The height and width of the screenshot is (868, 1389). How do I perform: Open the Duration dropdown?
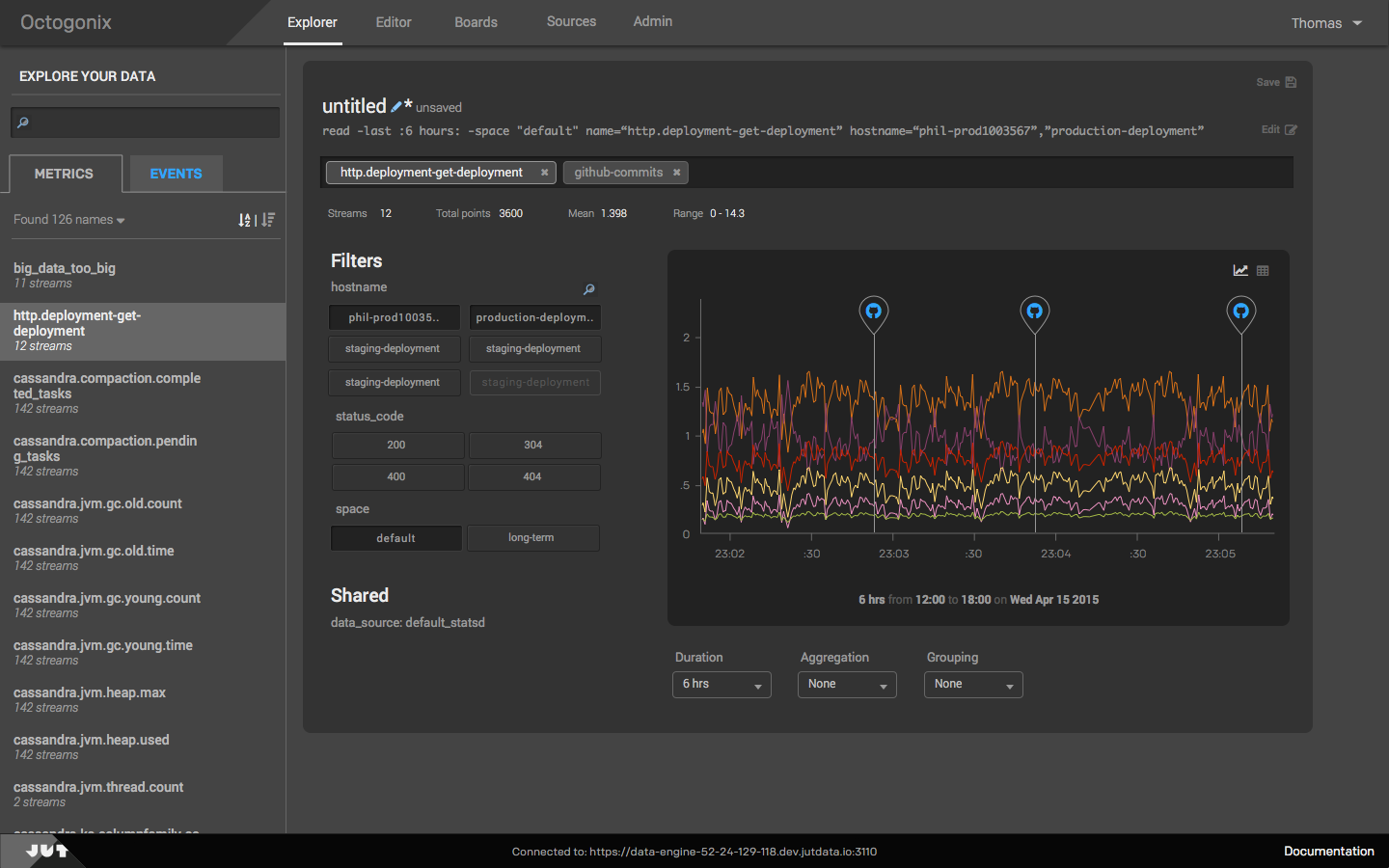click(x=722, y=685)
